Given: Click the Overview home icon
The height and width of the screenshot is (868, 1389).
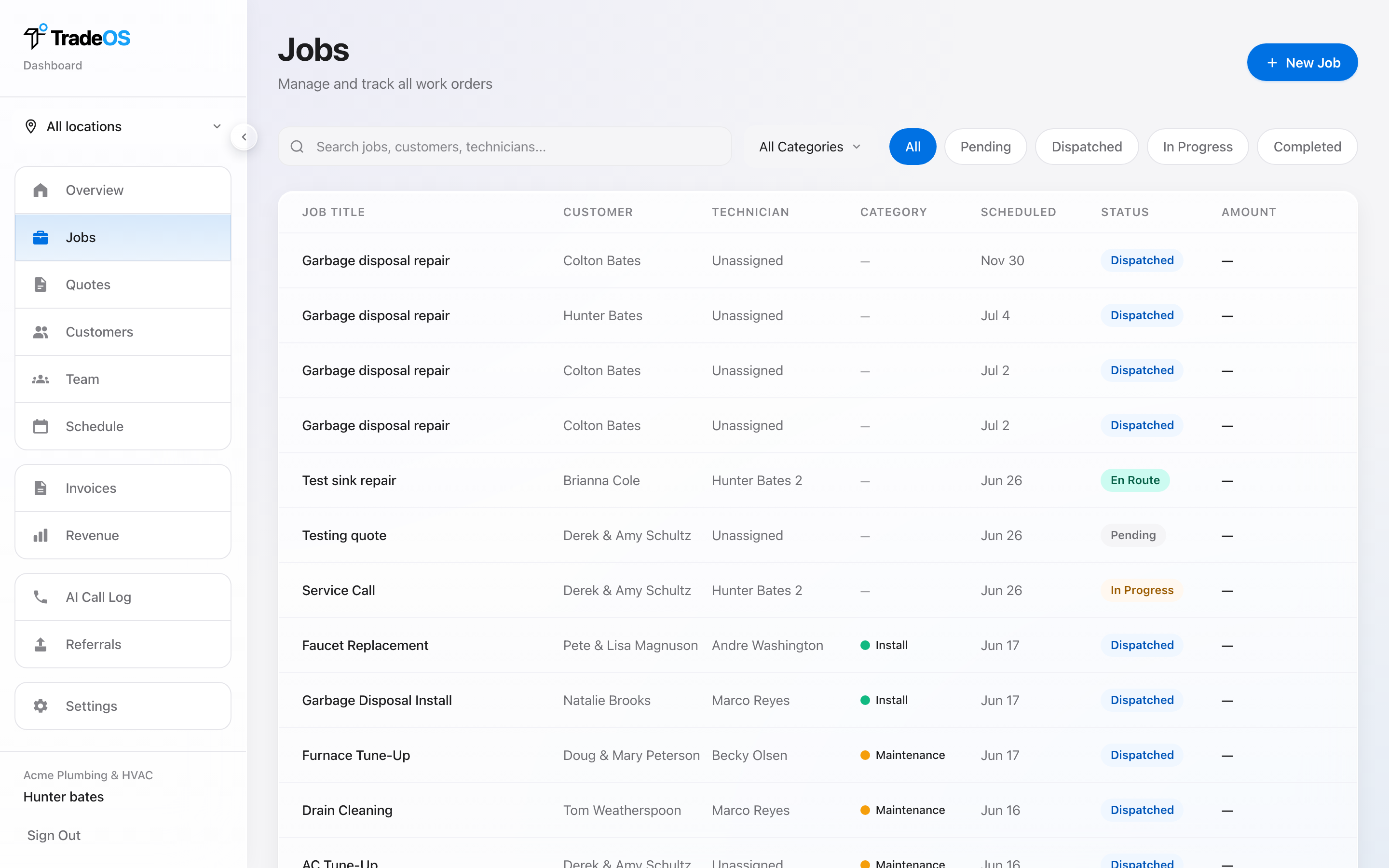Looking at the screenshot, I should [x=40, y=190].
